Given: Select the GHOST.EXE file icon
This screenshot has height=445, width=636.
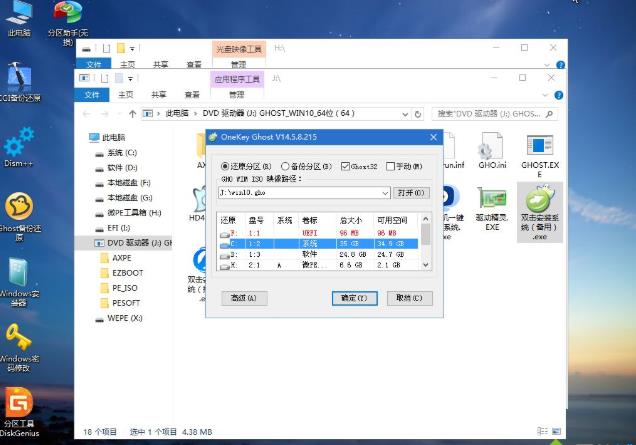Looking at the screenshot, I should tap(538, 152).
